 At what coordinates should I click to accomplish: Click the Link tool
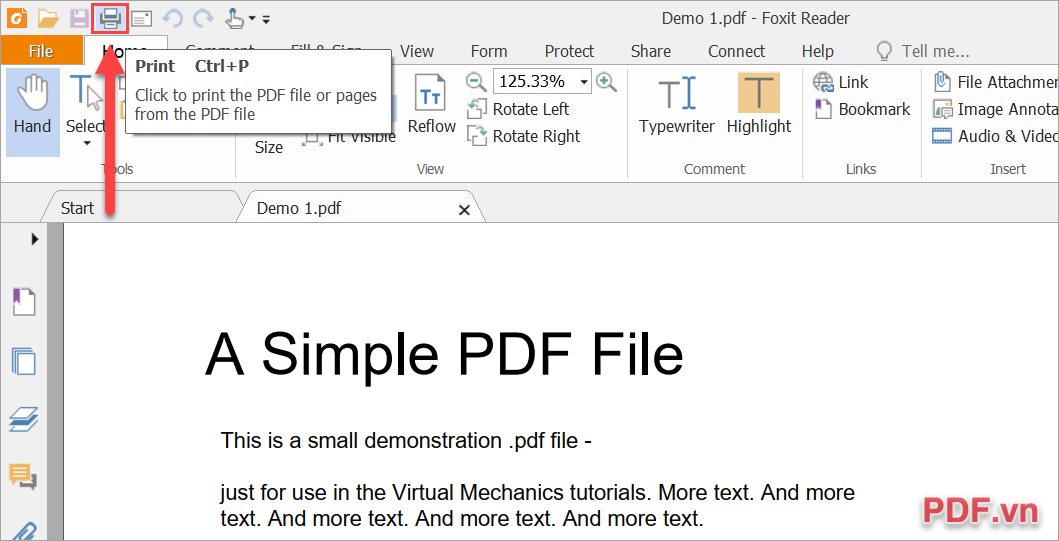(841, 82)
